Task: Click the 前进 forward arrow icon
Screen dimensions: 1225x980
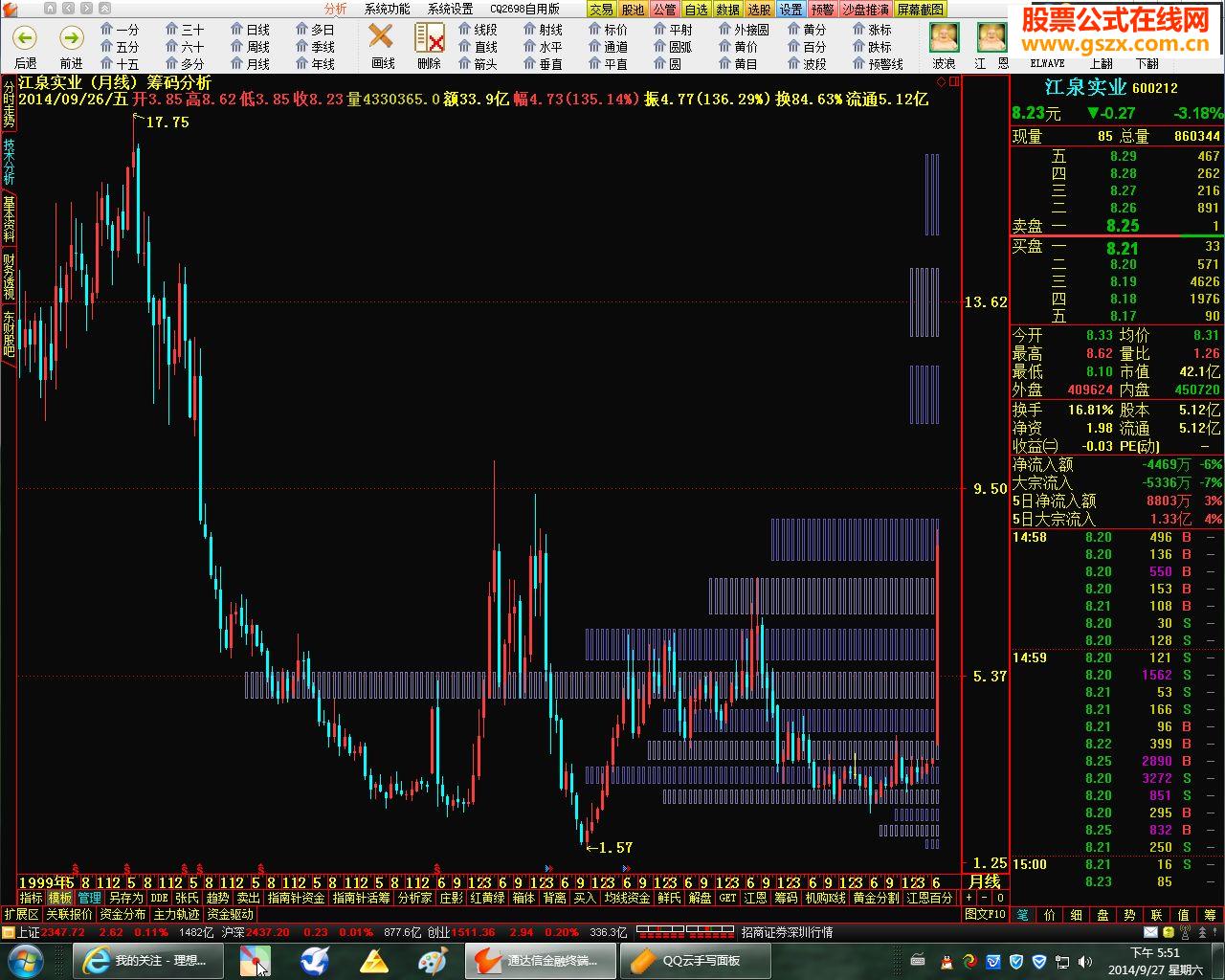Action: click(x=72, y=38)
